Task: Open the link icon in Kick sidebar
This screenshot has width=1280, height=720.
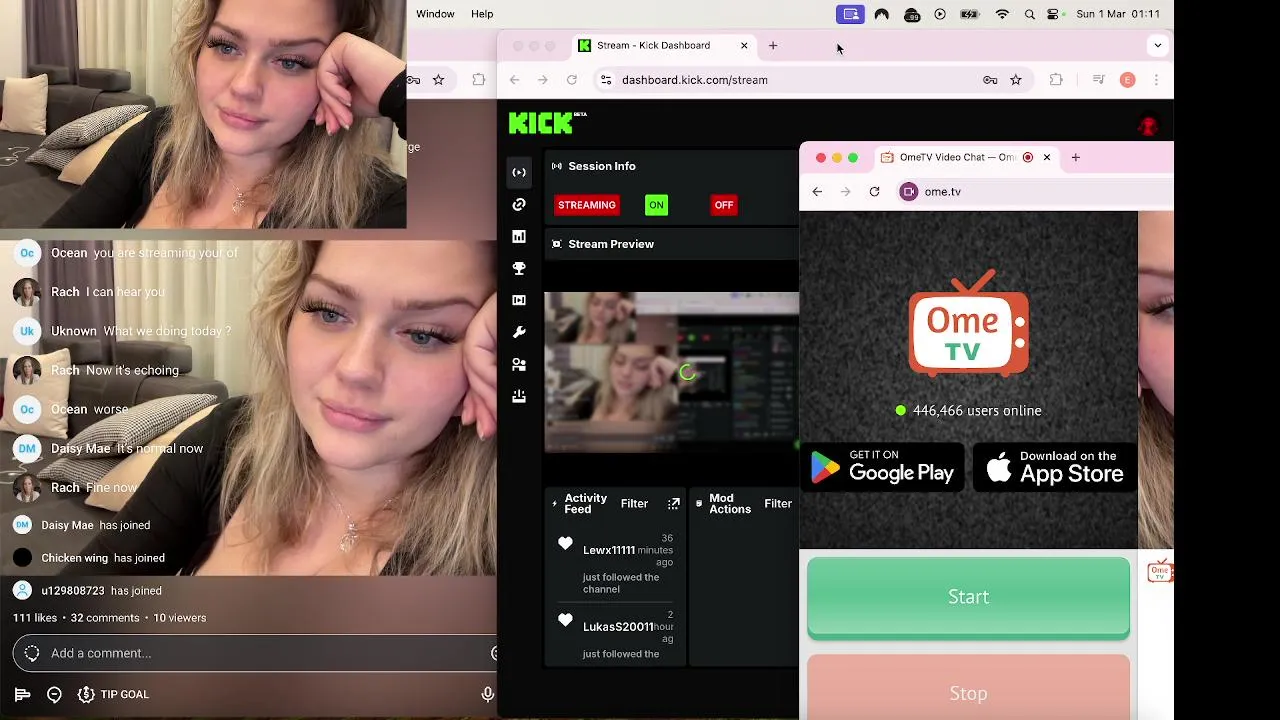Action: pyautogui.click(x=519, y=204)
